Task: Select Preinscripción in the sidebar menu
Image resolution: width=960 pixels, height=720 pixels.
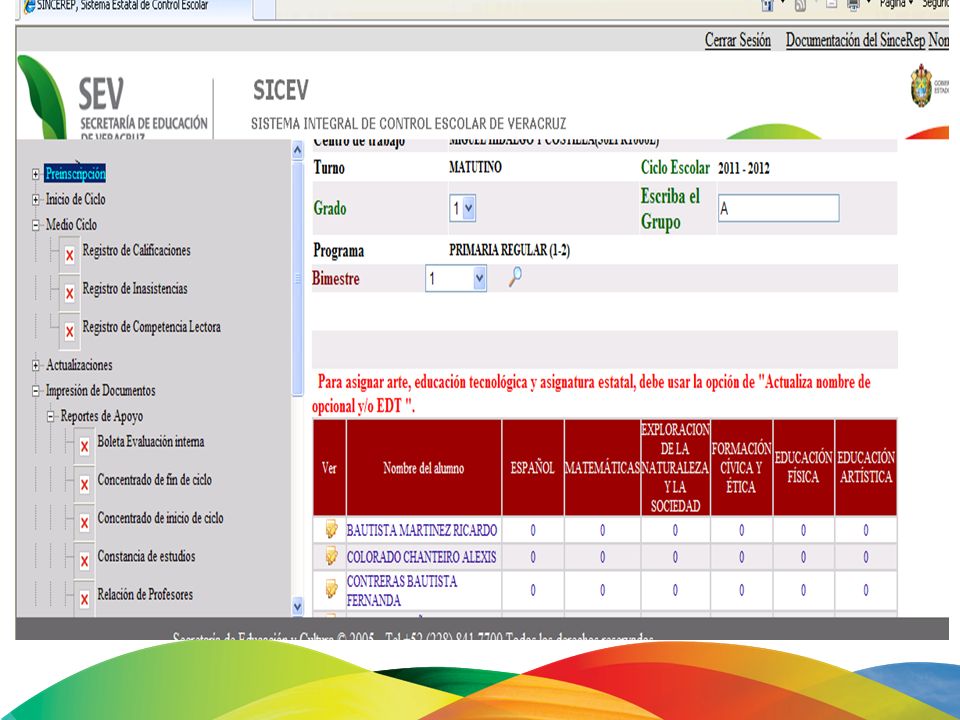Action: point(75,173)
